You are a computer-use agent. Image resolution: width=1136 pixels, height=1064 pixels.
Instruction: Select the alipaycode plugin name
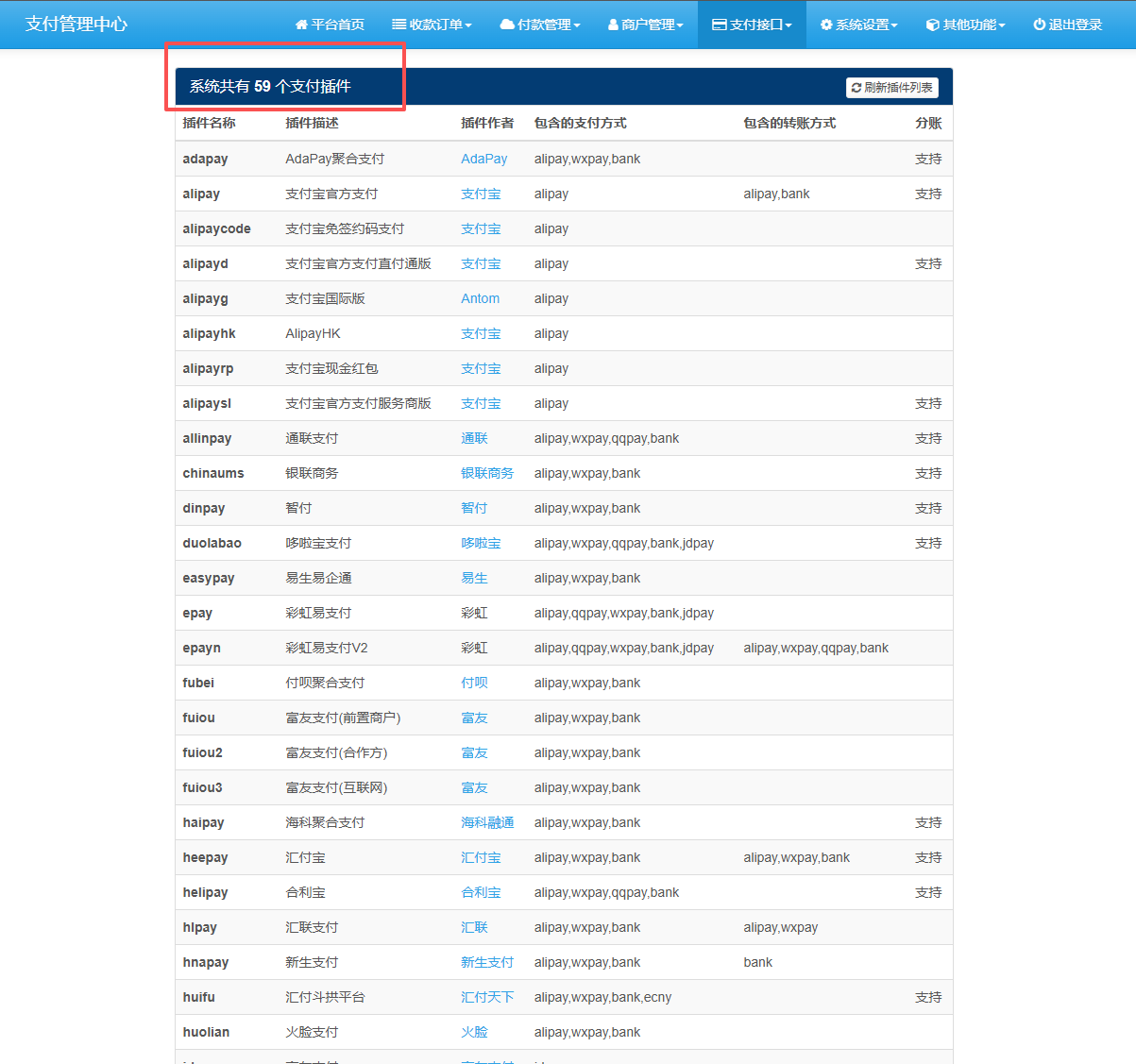[x=216, y=228]
